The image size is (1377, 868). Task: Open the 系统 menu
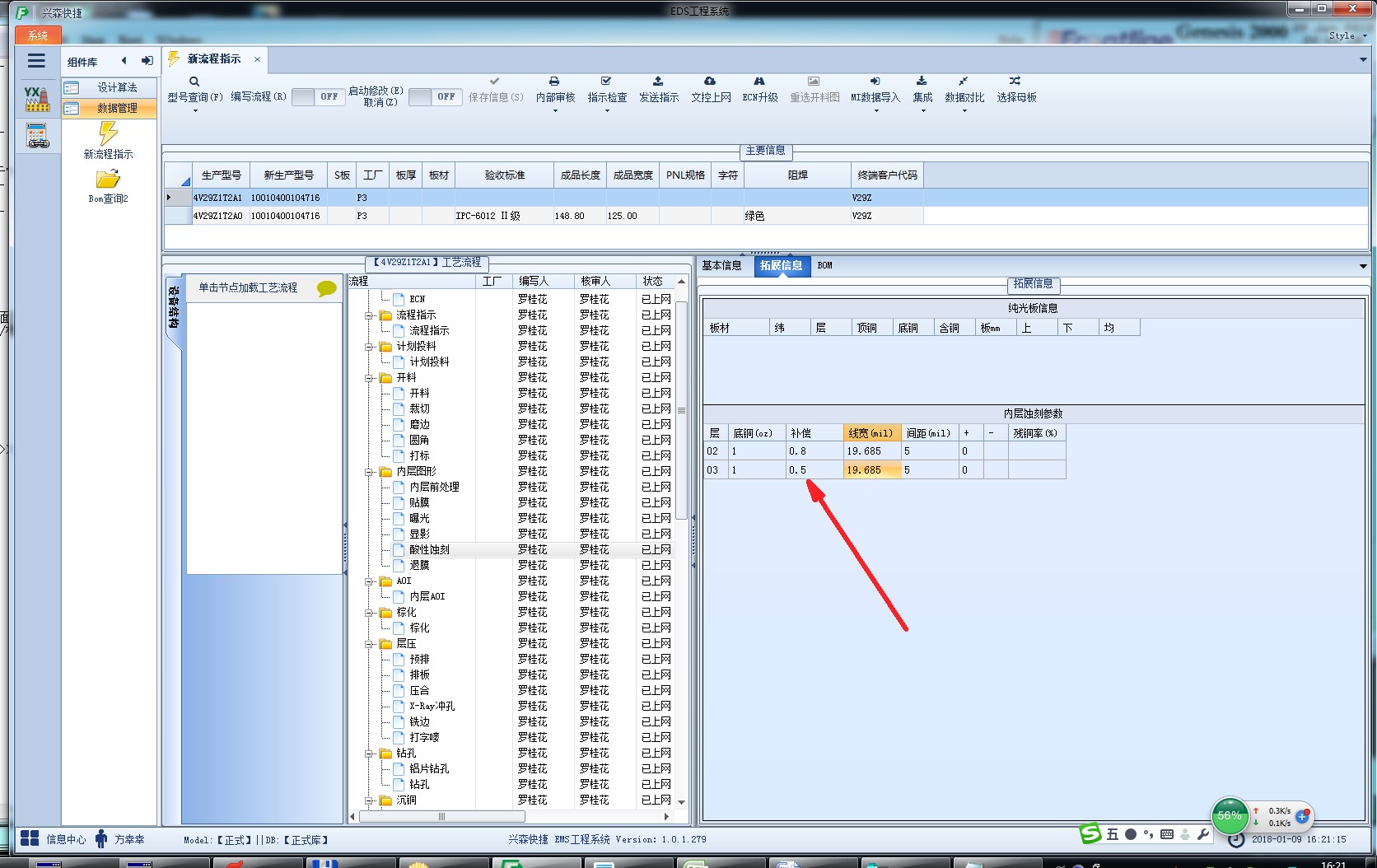pyautogui.click(x=38, y=35)
